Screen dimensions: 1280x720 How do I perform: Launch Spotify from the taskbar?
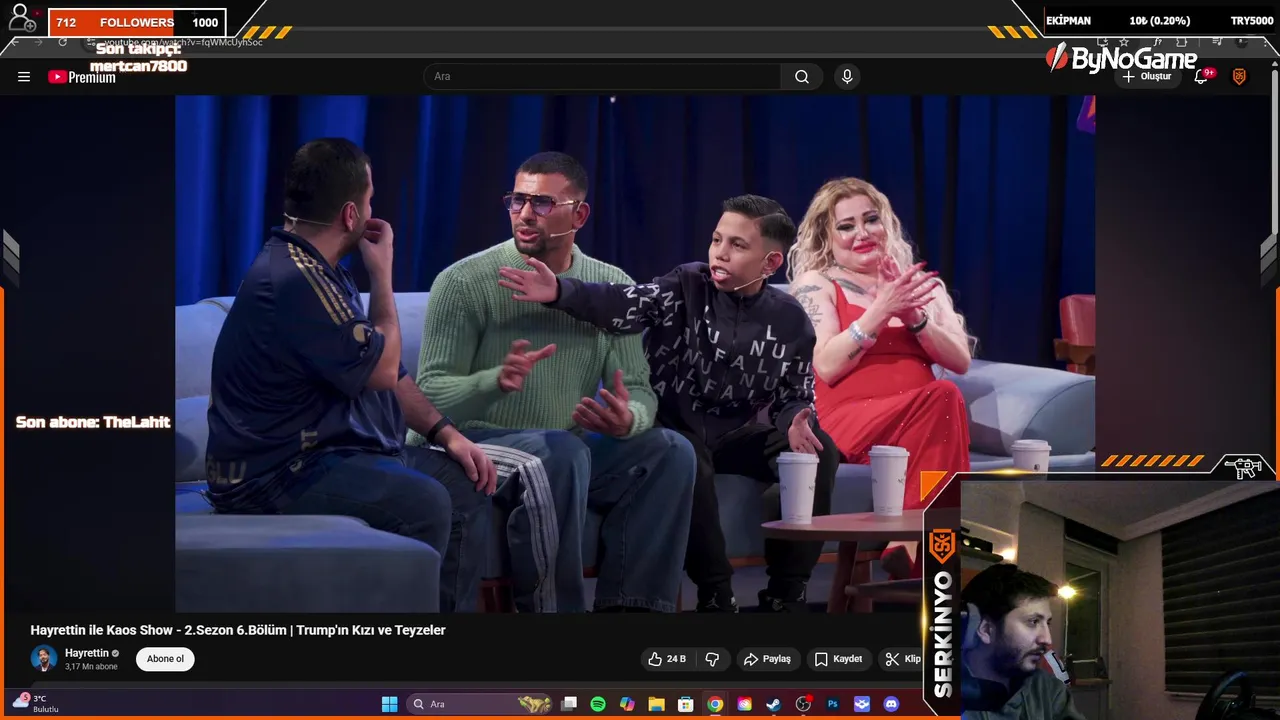[598, 704]
